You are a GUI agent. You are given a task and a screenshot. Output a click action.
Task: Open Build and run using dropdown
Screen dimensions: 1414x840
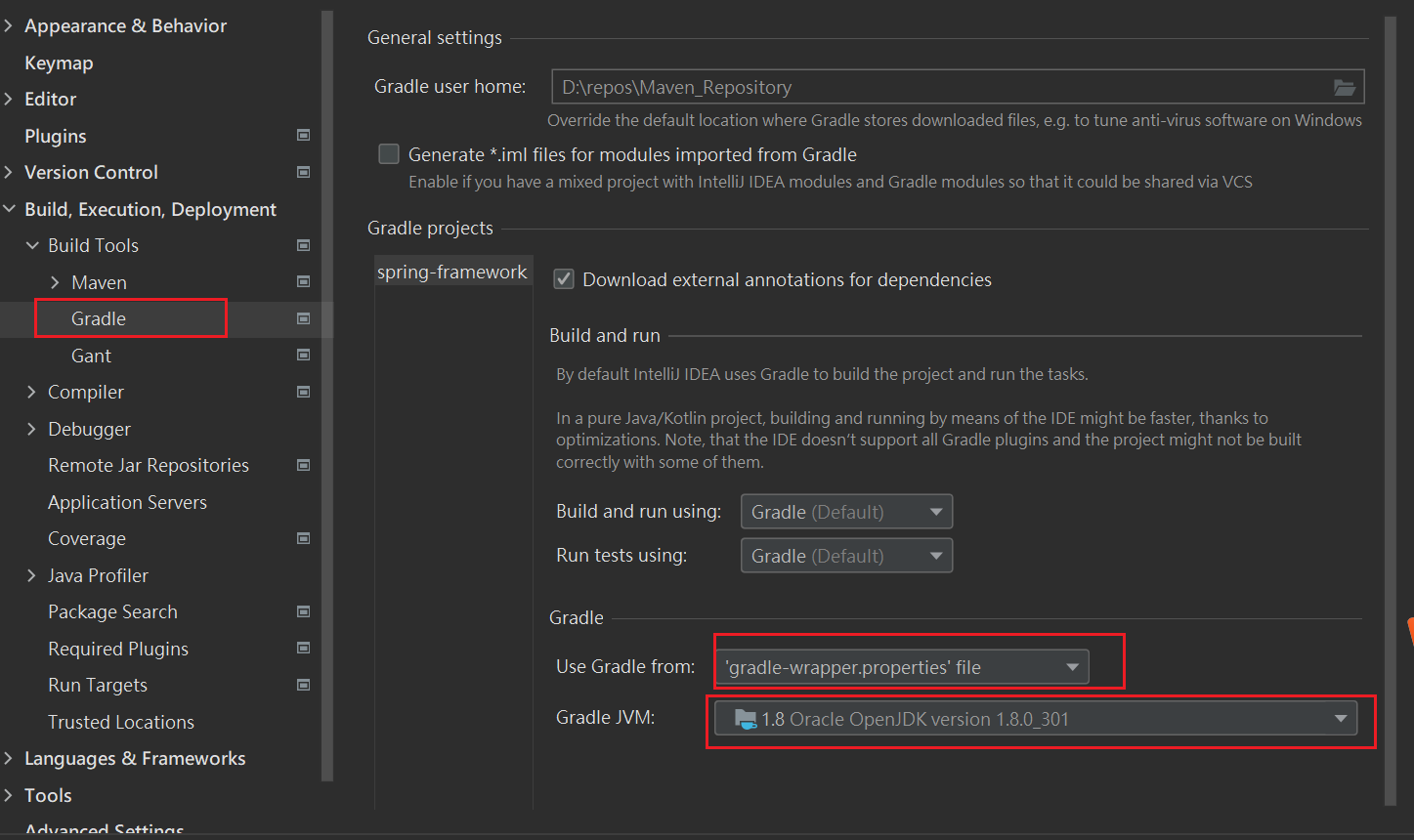pyautogui.click(x=846, y=512)
